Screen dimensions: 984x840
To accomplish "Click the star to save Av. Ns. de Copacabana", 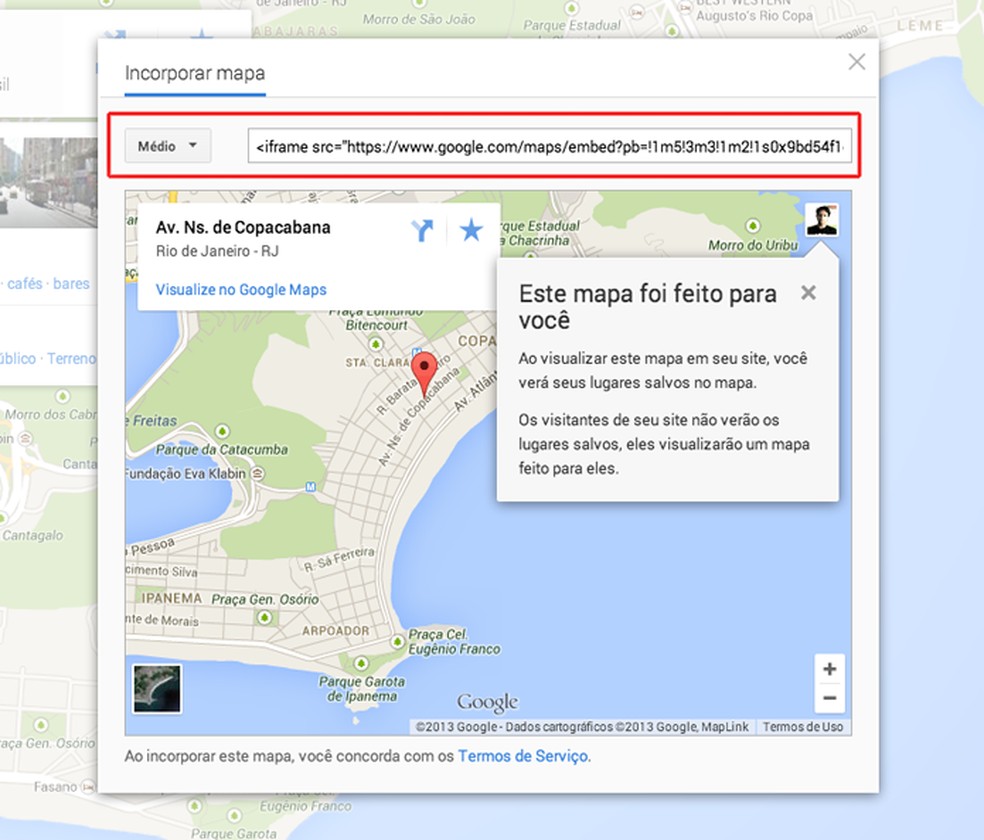I will 470,230.
